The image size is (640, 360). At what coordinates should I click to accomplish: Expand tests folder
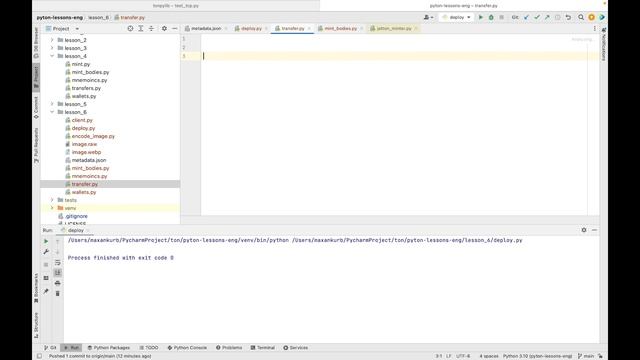(52, 200)
